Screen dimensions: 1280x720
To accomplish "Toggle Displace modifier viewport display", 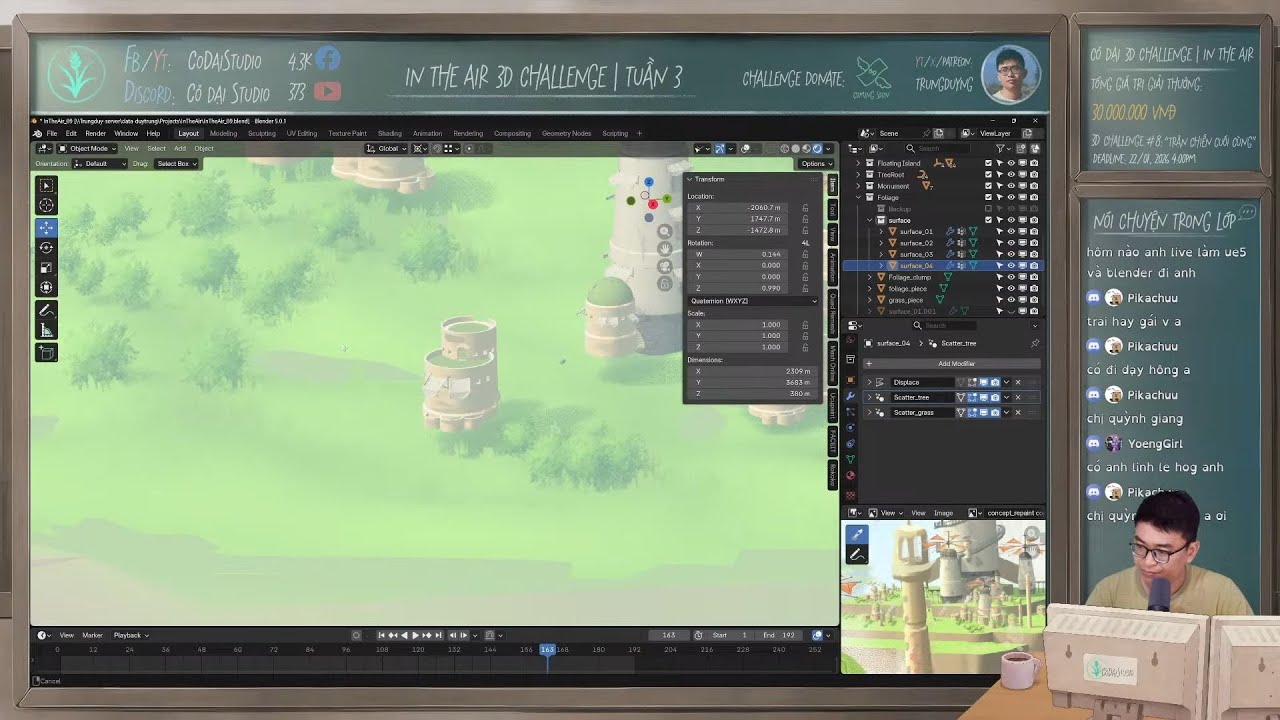I will pos(983,382).
